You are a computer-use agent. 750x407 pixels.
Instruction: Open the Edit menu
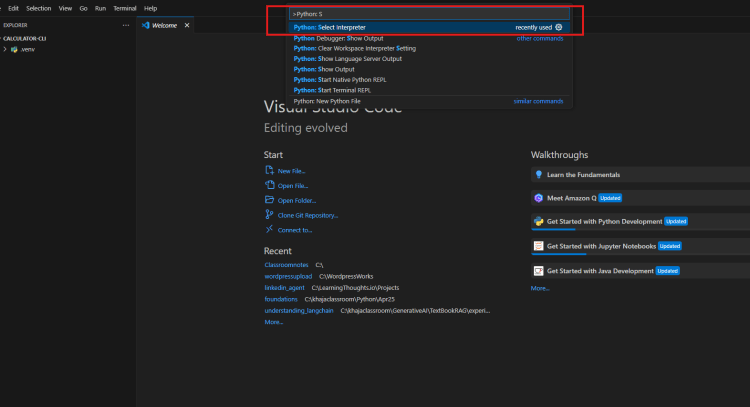(x=13, y=8)
